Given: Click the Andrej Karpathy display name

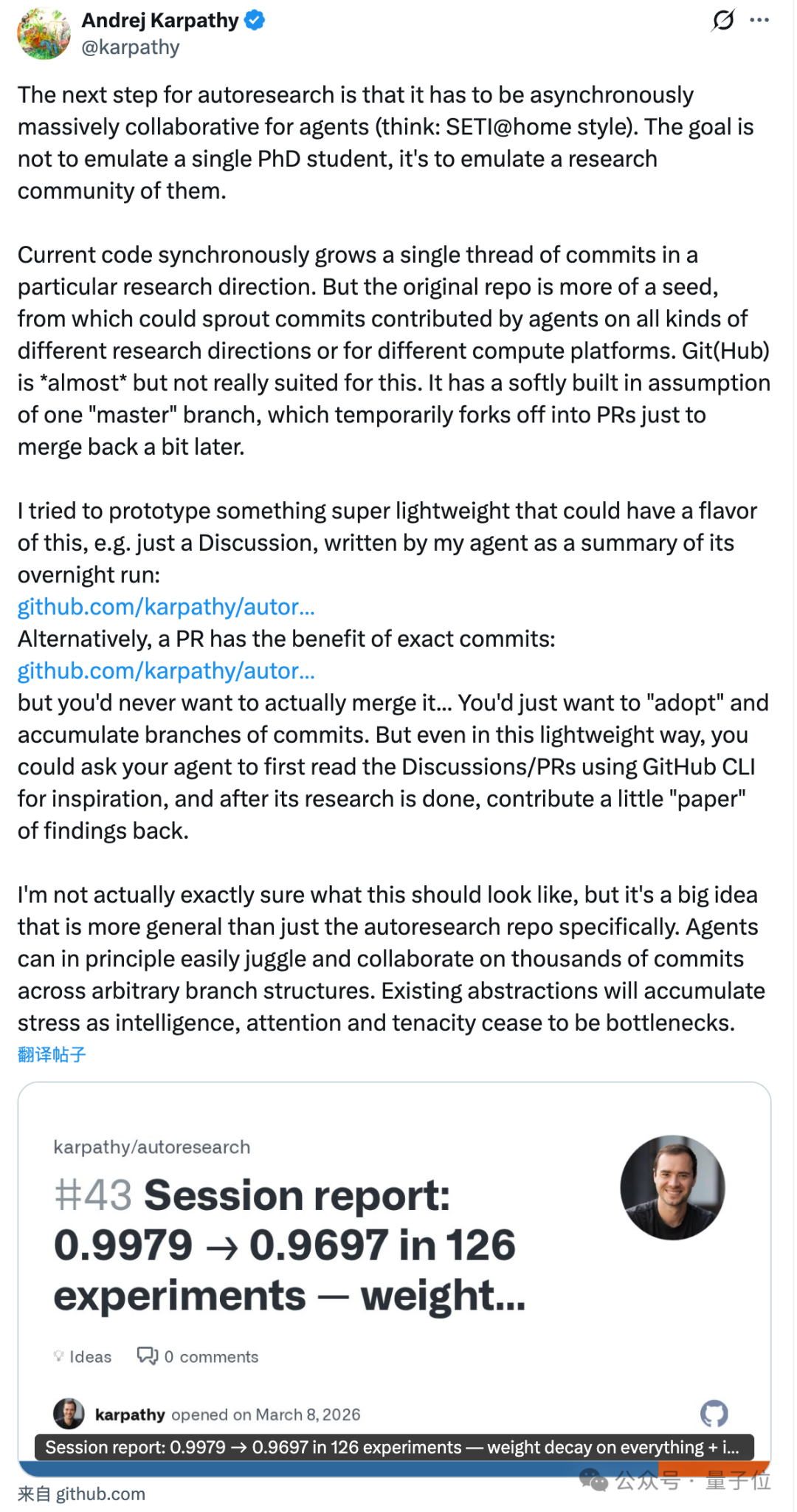Looking at the screenshot, I should [159, 21].
